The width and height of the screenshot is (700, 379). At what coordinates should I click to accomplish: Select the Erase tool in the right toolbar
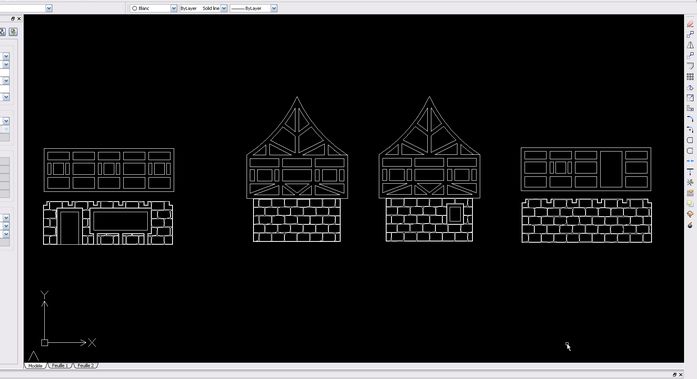coord(691,24)
